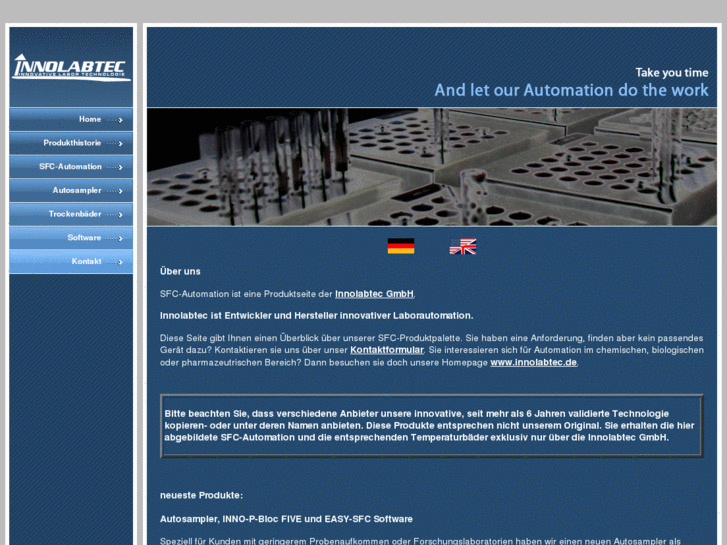Click 'neueste Produkte:' heading
The width and height of the screenshot is (727, 545).
point(201,495)
